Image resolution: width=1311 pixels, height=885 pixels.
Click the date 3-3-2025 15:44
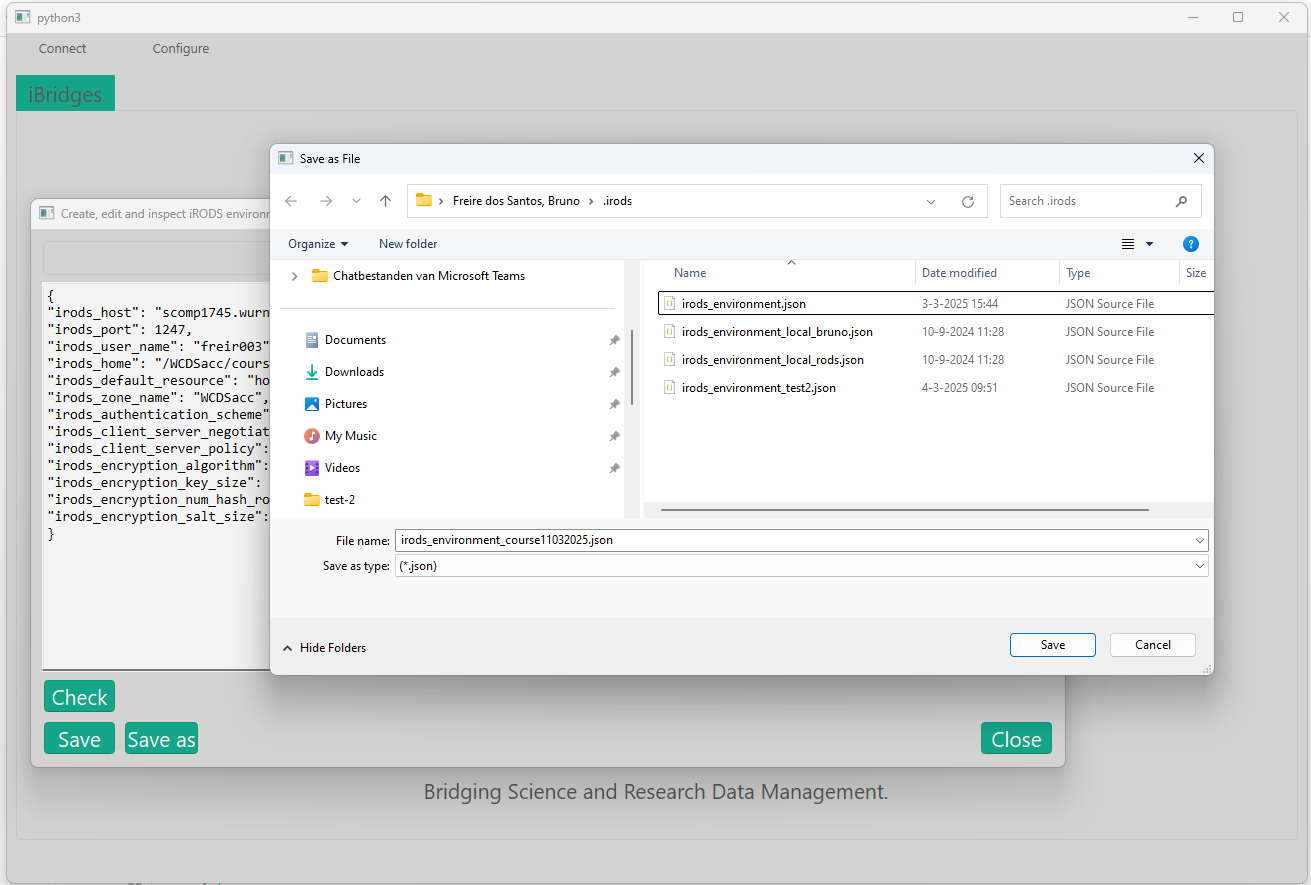pyautogui.click(x=959, y=304)
